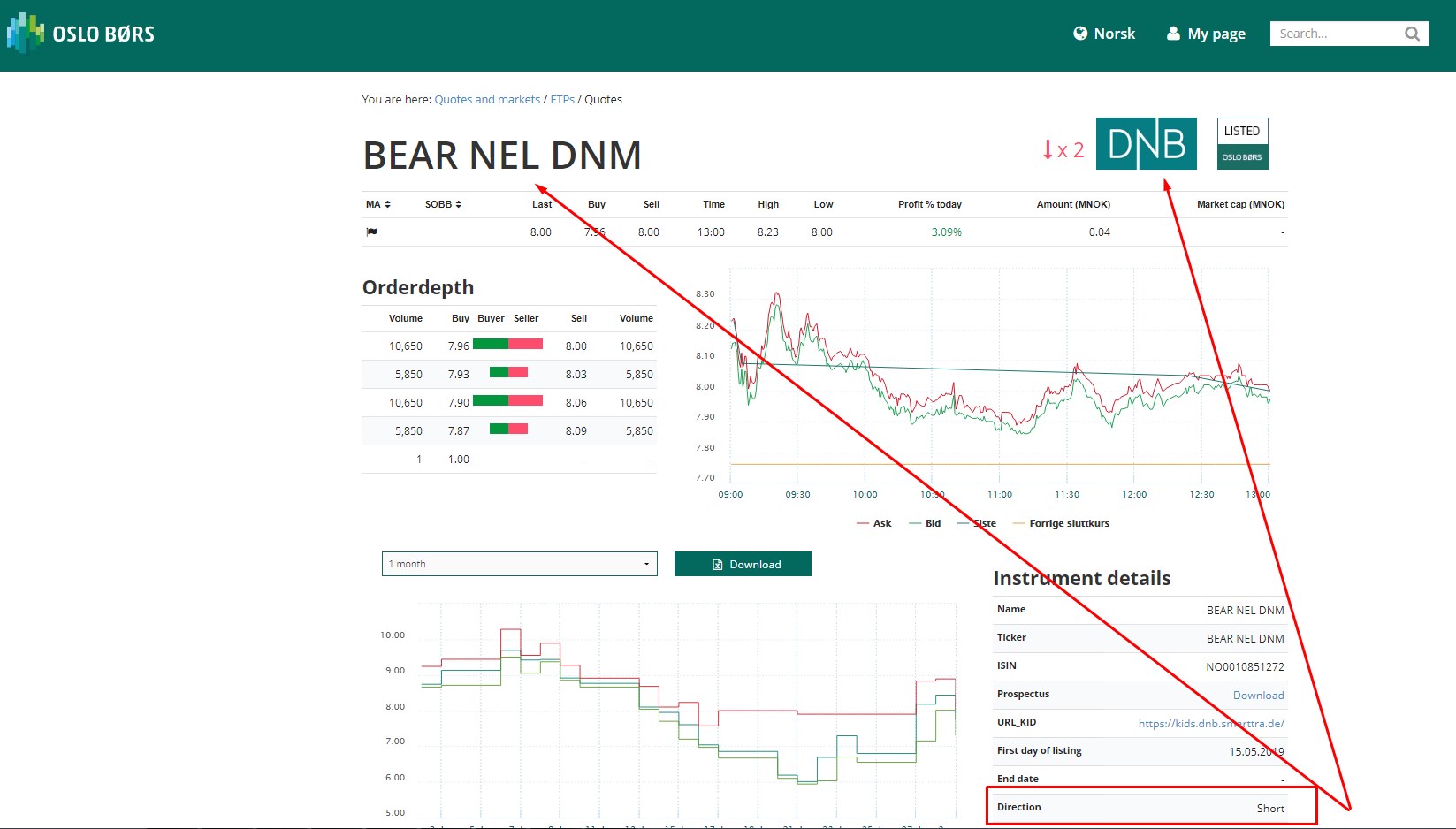Click the Amount (MNOK) column header
Screen dimensions: 1456x829
(1073, 204)
